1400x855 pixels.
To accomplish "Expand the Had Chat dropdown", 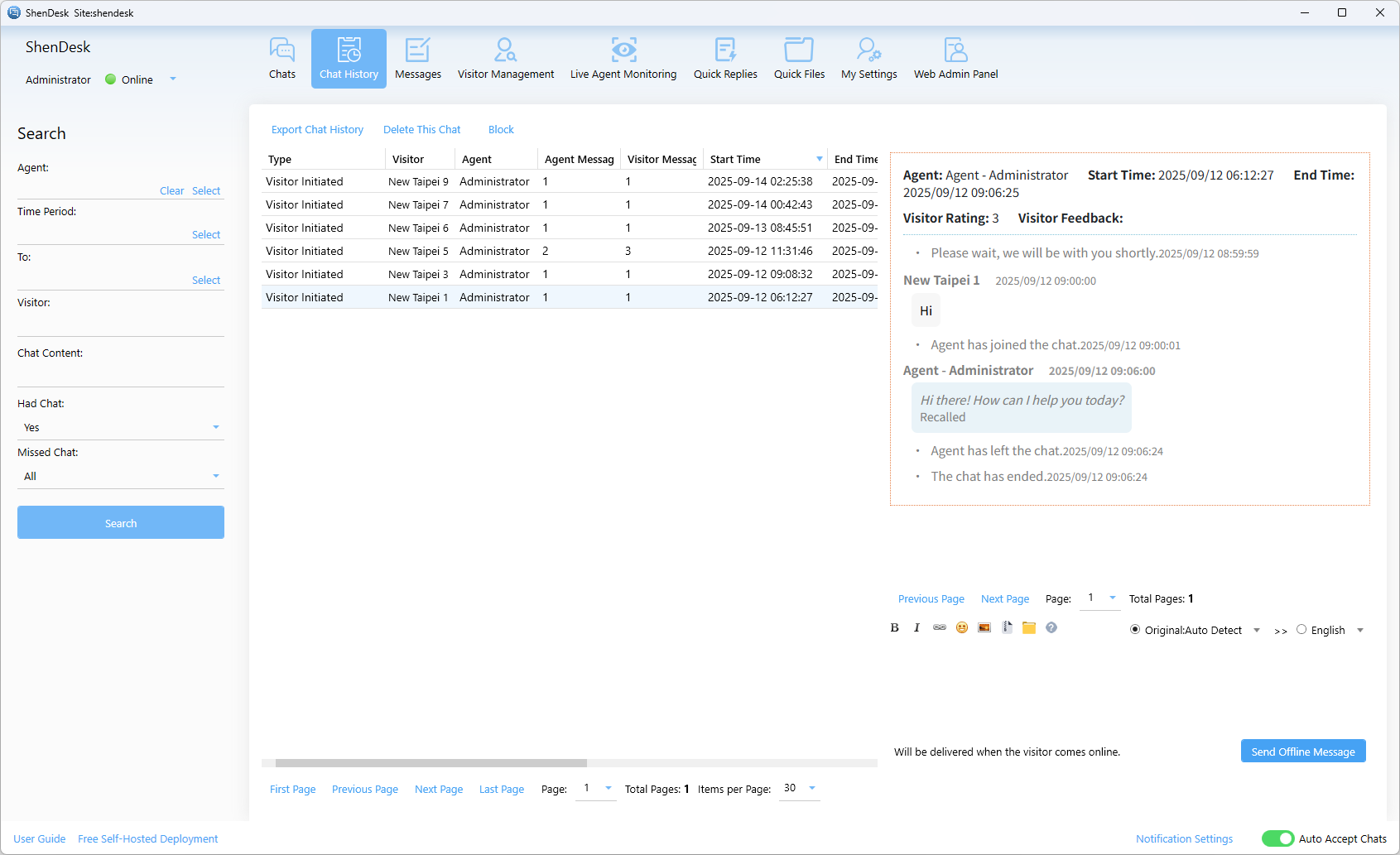I will (x=121, y=427).
